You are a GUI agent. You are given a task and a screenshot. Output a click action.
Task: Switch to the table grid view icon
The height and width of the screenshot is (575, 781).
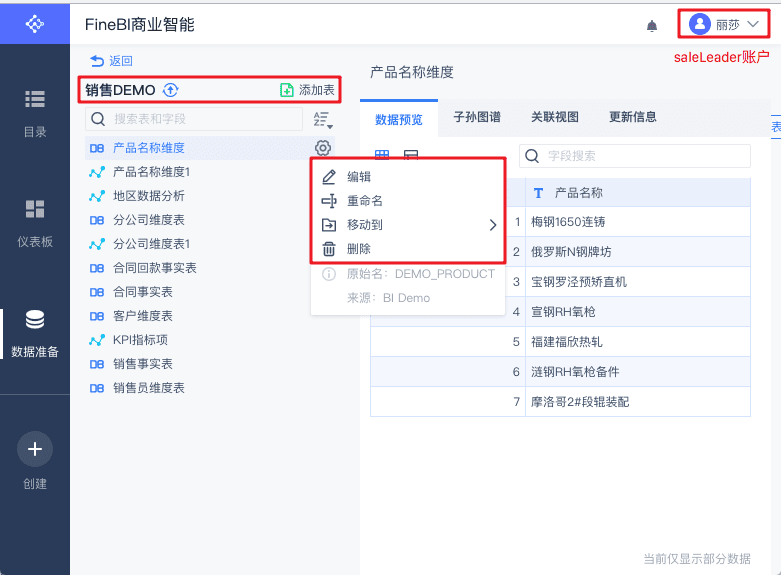coord(382,154)
